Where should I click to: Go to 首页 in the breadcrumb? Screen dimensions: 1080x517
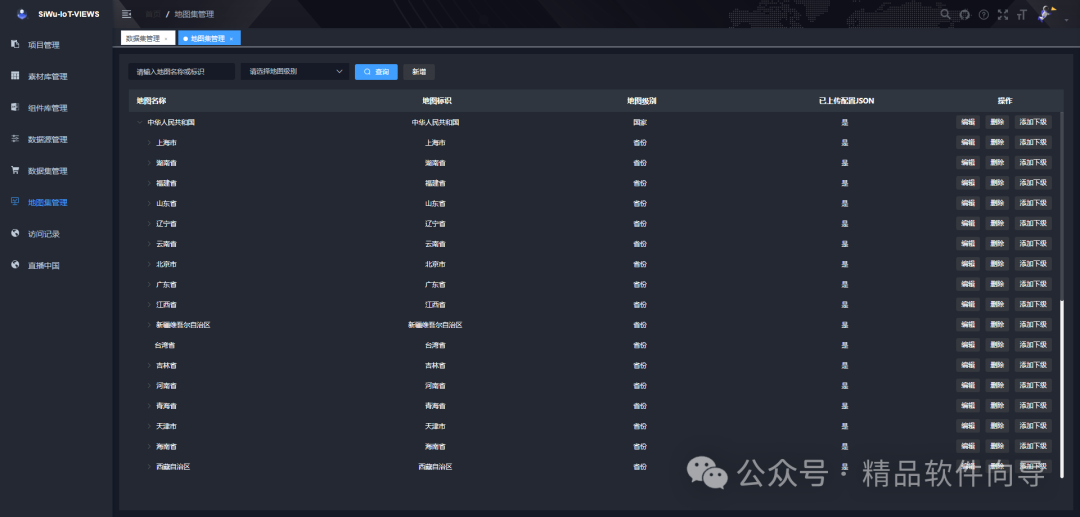point(153,14)
